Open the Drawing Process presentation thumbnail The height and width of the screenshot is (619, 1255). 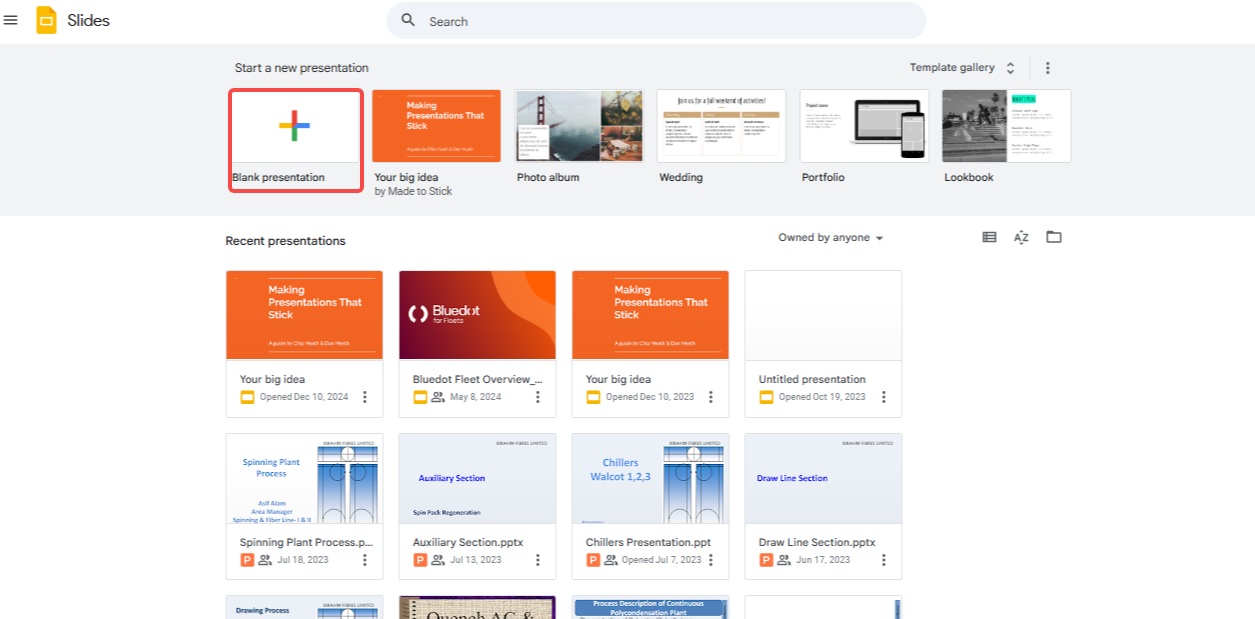click(304, 607)
